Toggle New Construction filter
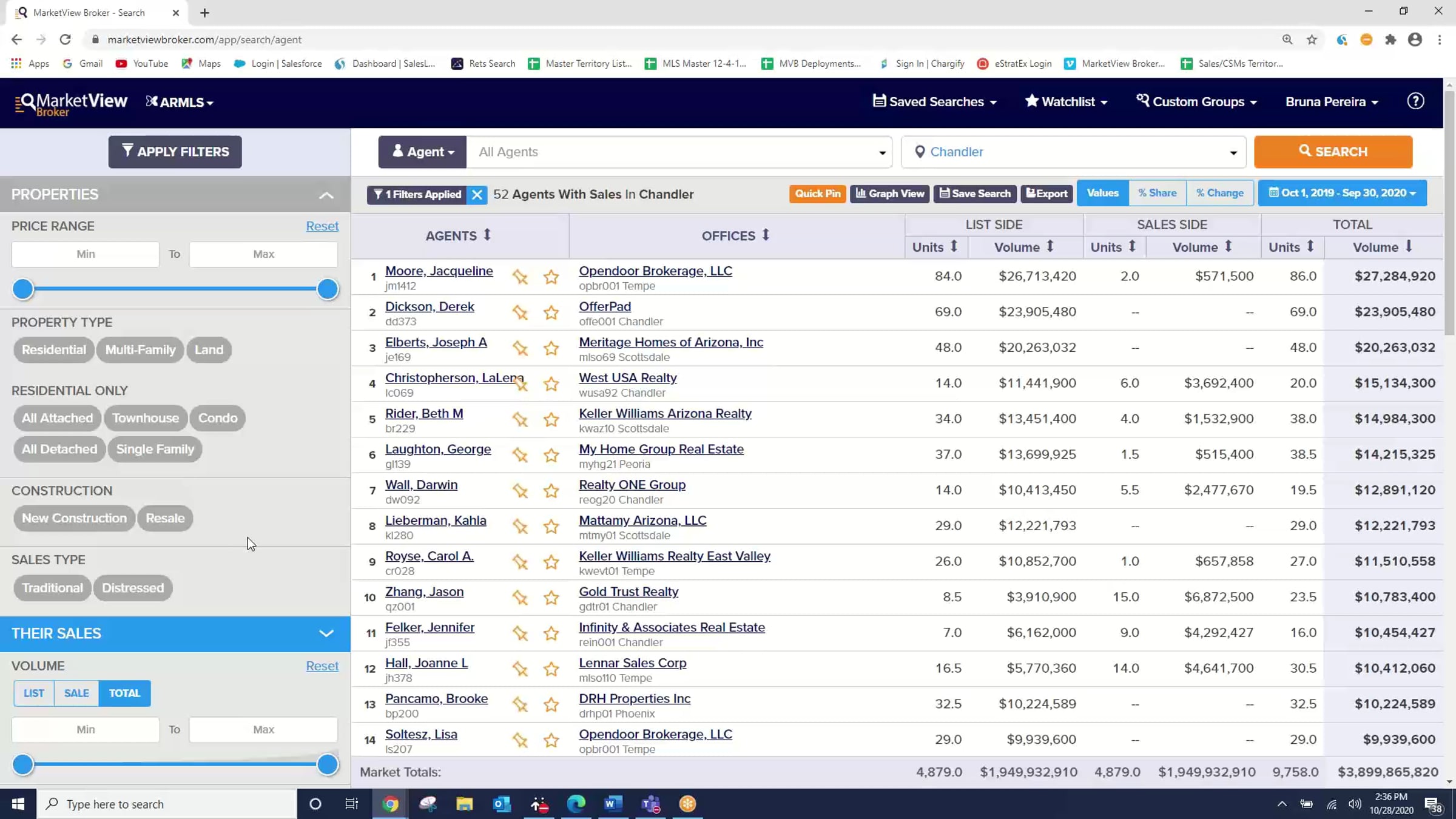1456x819 pixels. coord(75,519)
